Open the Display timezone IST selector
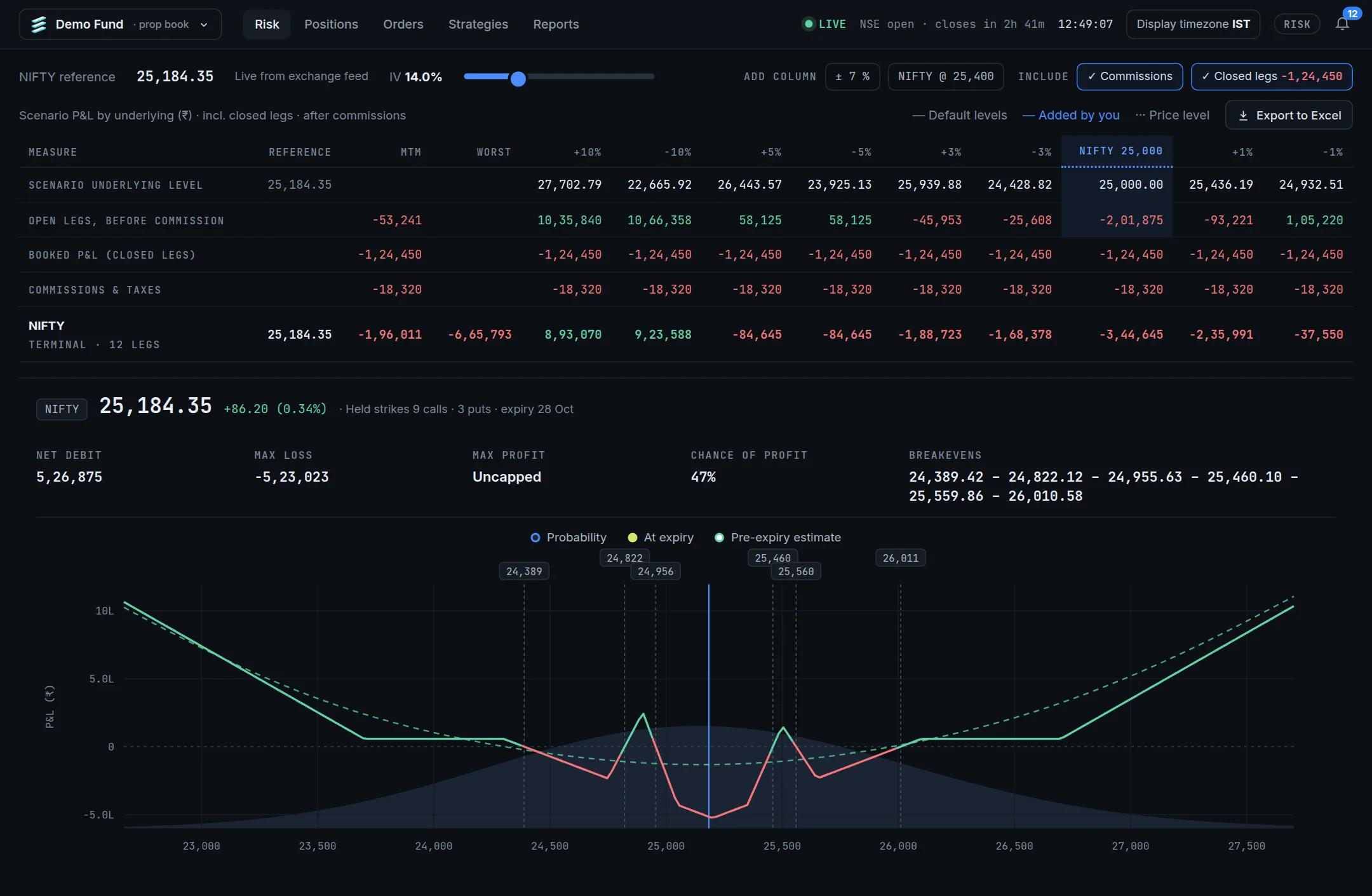This screenshot has height=896, width=1372. 1193,24
